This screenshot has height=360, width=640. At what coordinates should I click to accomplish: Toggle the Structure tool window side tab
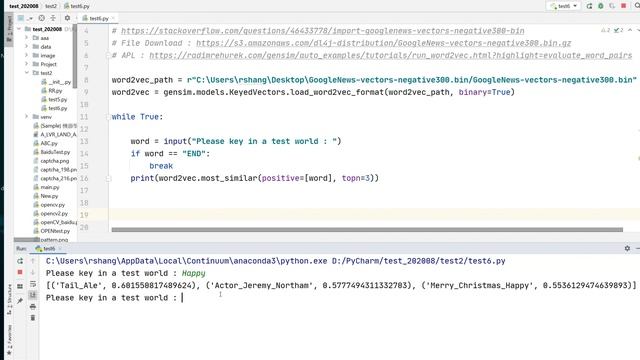pos(9,300)
